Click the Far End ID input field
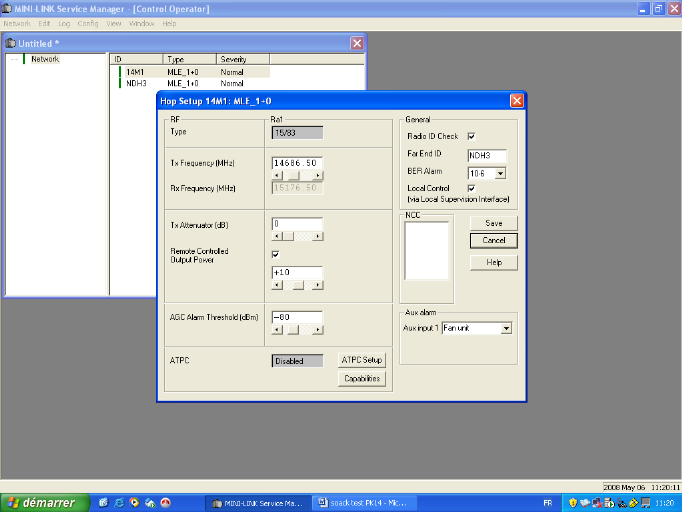Screen dimensions: 682x512 (x=487, y=155)
